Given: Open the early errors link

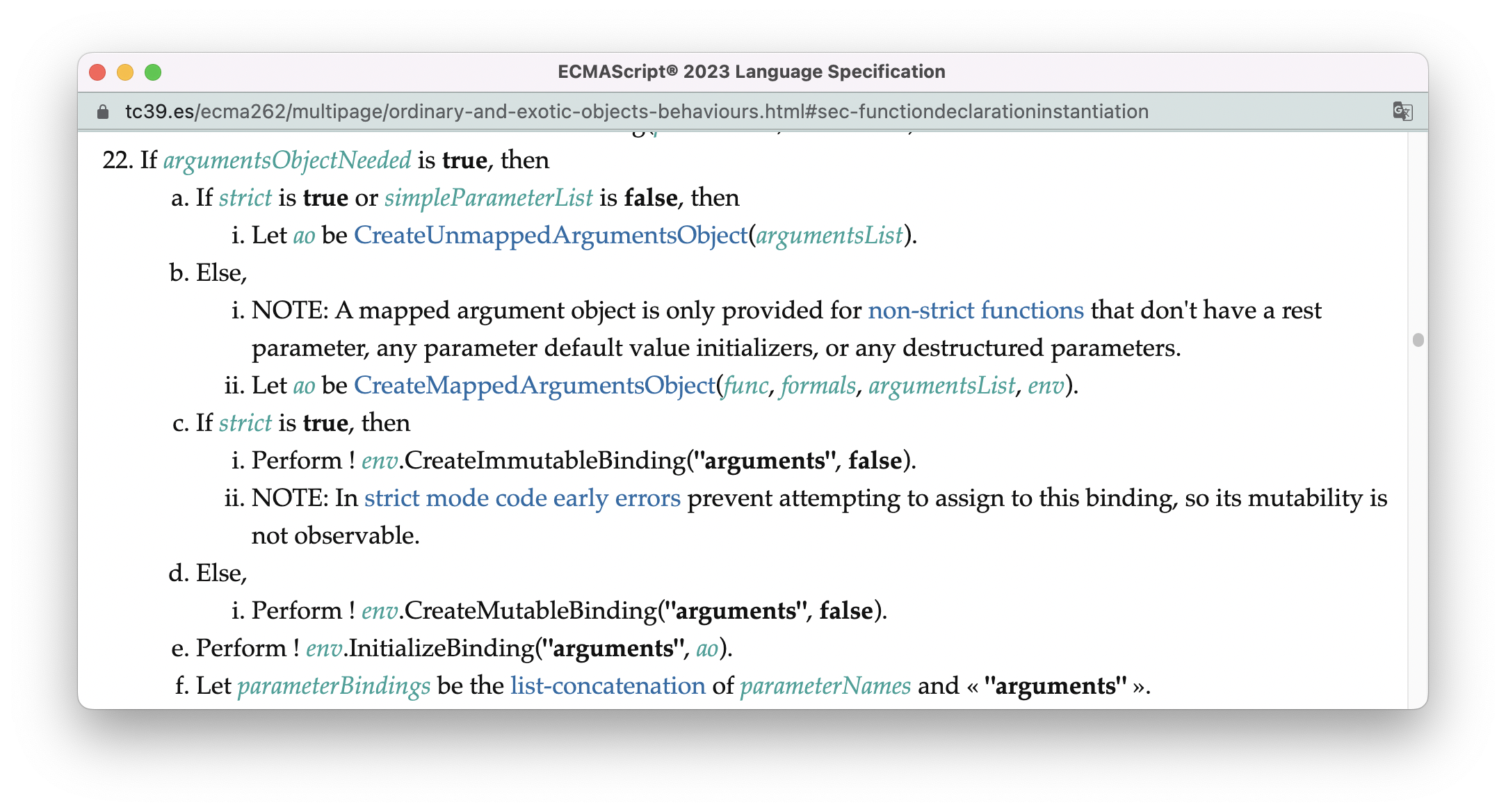Looking at the screenshot, I should tap(617, 498).
